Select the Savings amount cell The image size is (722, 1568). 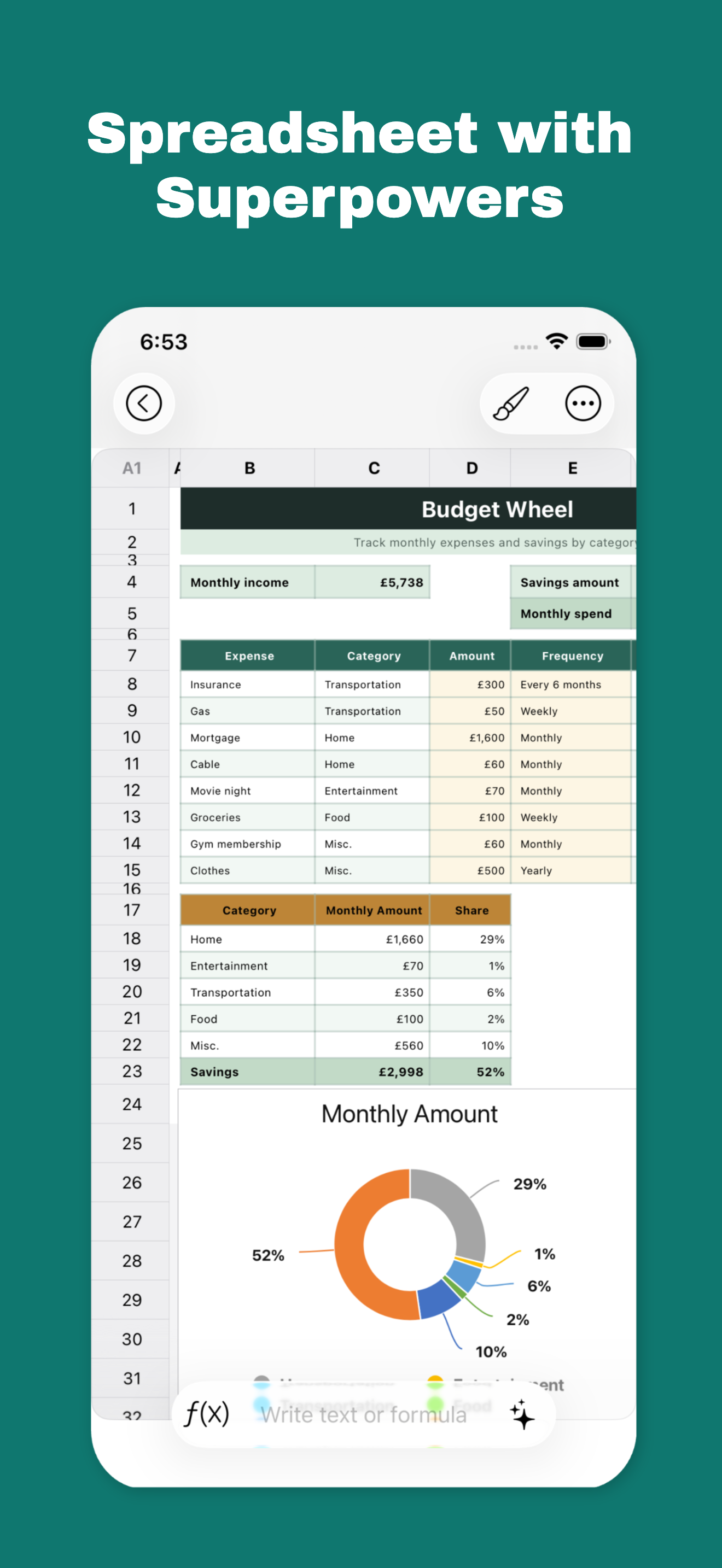click(570, 582)
